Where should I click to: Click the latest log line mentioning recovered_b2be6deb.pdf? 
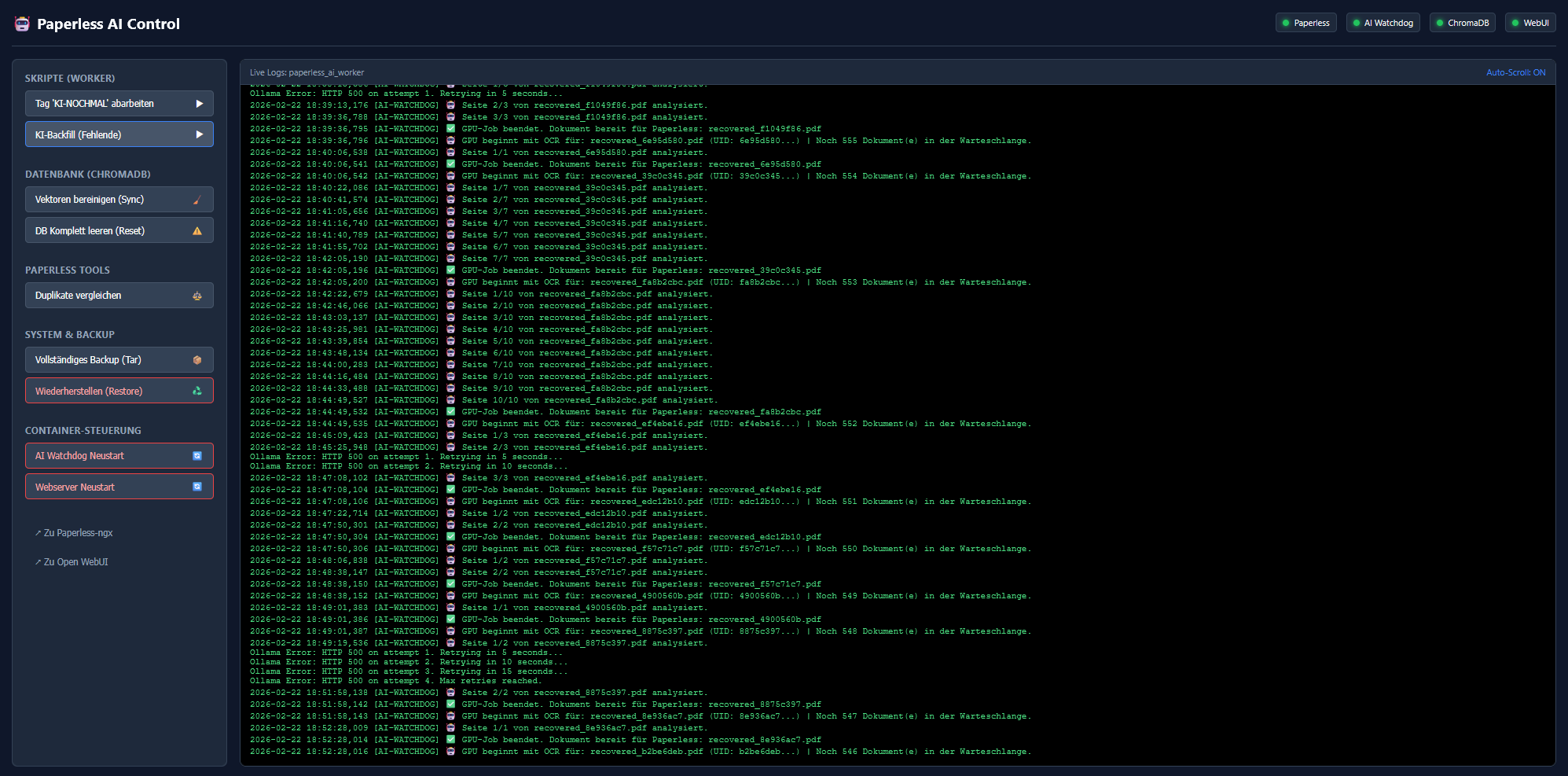coord(640,752)
